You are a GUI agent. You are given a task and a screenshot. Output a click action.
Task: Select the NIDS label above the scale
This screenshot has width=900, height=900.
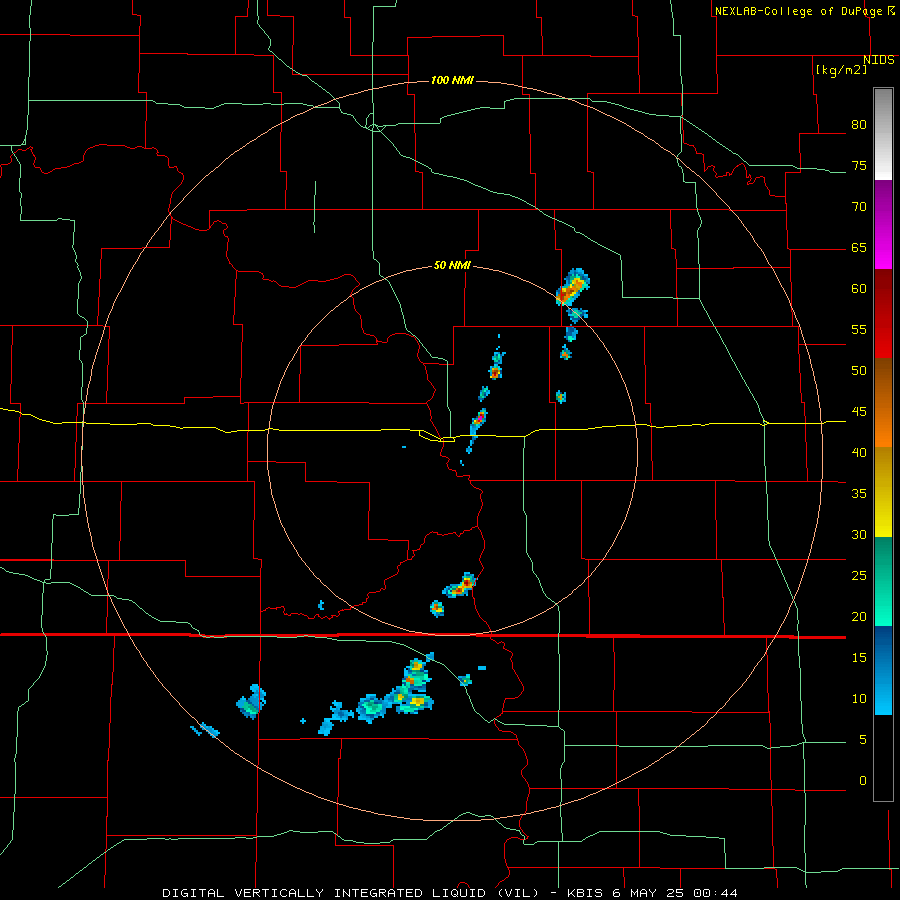click(878, 60)
